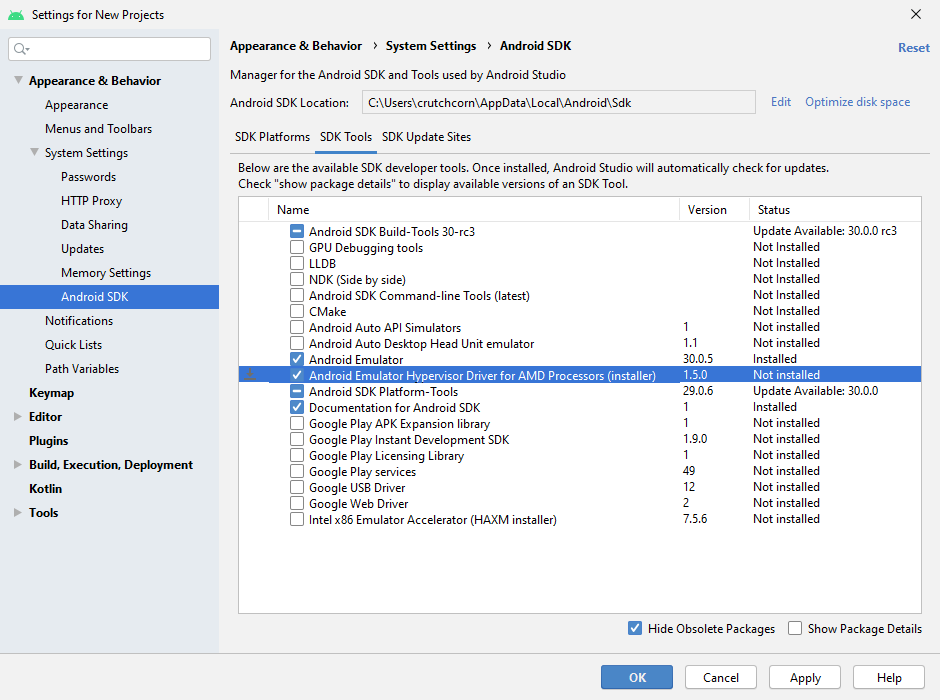Open Path Variables settings
Image resolution: width=940 pixels, height=700 pixels.
pos(82,369)
